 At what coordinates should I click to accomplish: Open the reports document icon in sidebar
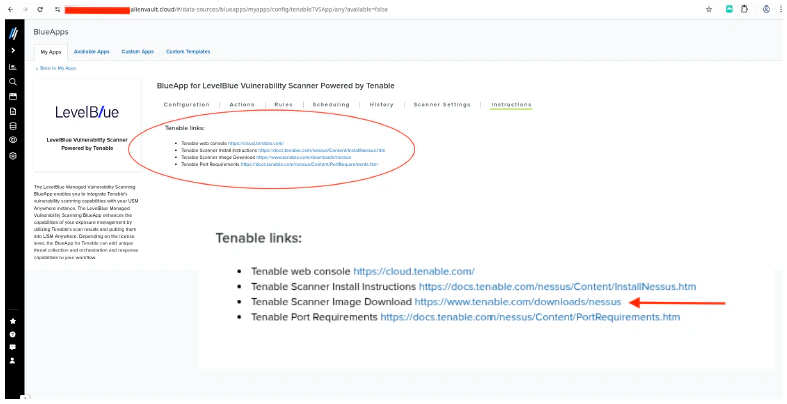[13, 111]
